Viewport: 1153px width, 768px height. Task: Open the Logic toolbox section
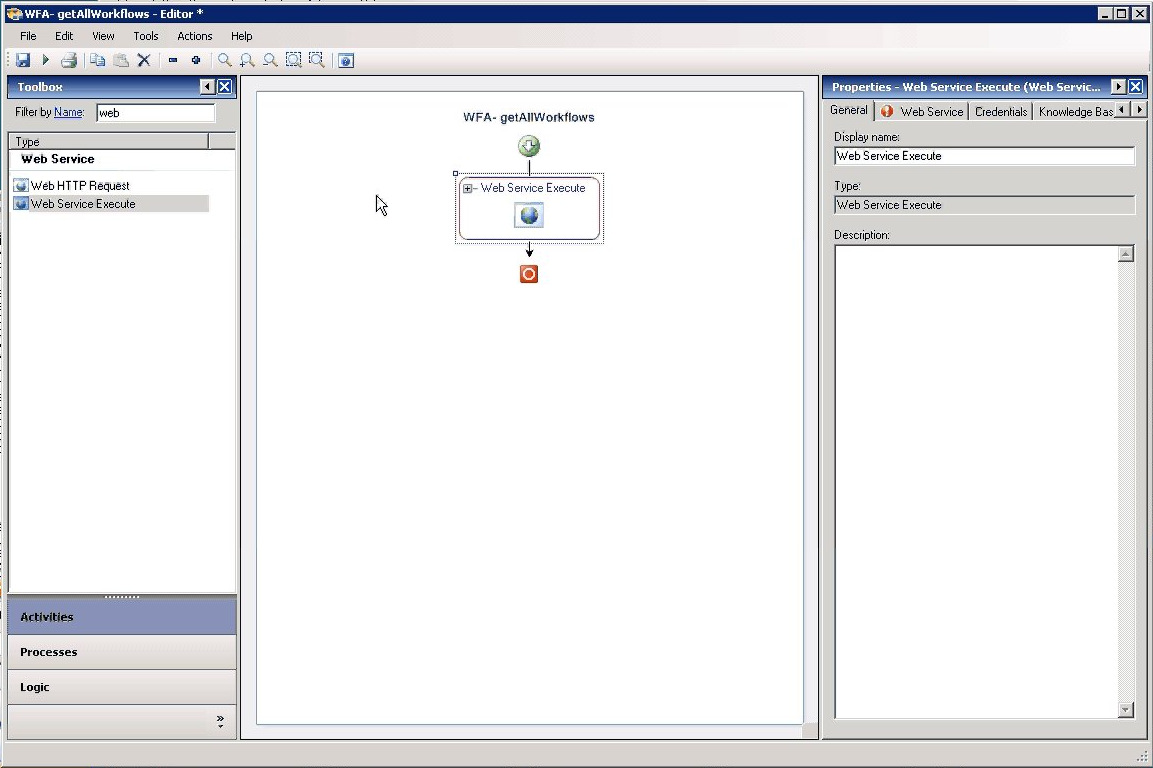click(x=122, y=687)
